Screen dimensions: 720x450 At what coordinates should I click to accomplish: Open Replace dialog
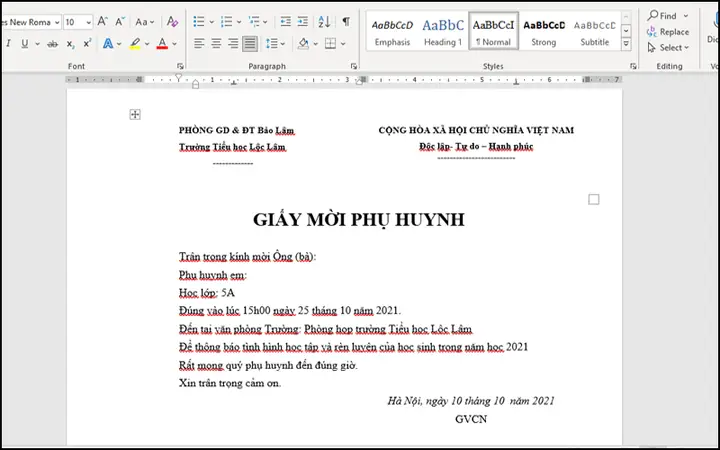[668, 32]
